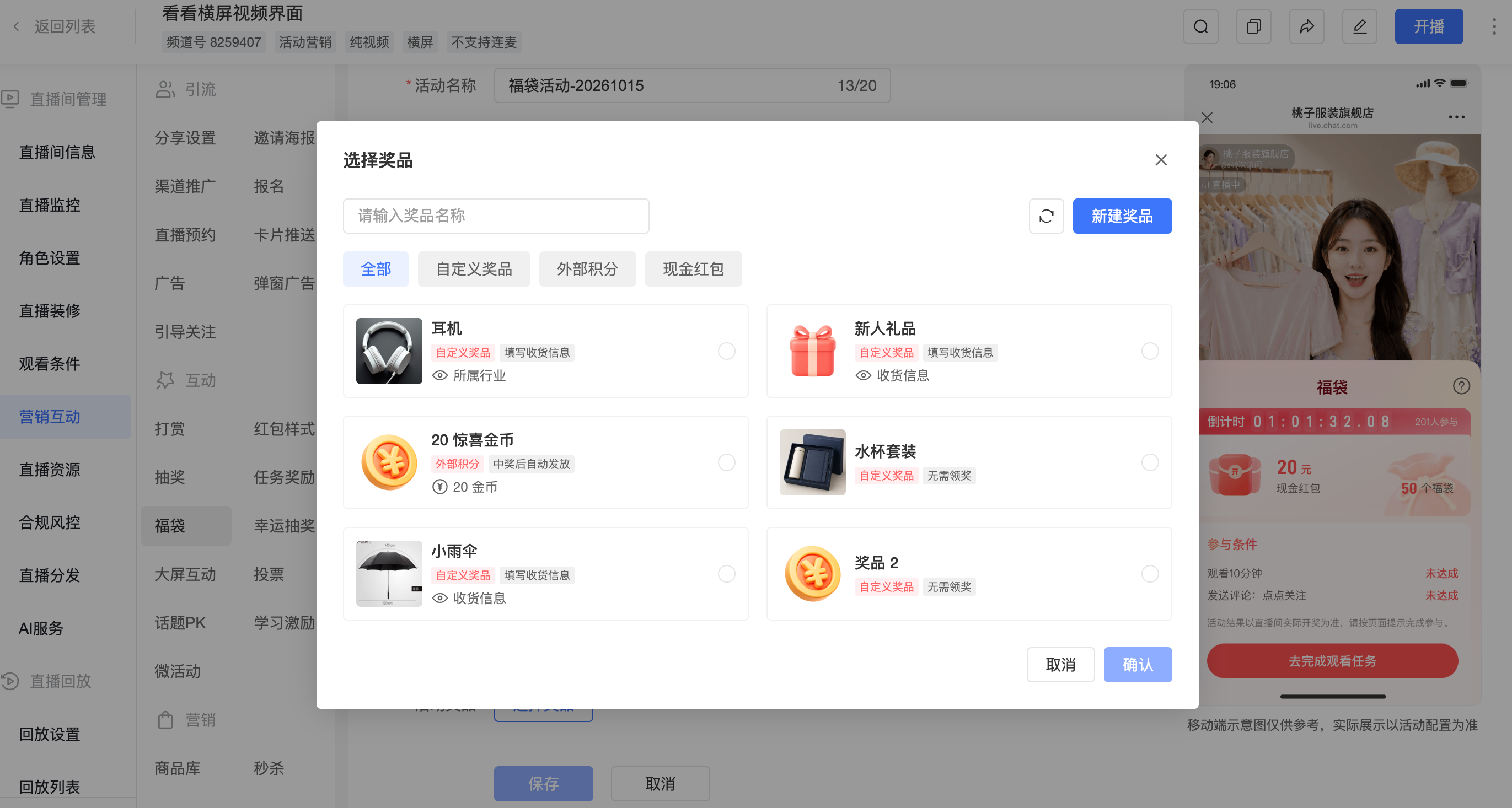
Task: Open the phone preview three-dot menu
Action: point(1456,117)
